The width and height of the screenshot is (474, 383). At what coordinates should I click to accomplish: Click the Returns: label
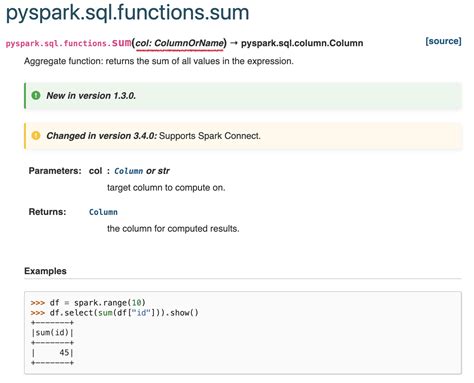47,212
